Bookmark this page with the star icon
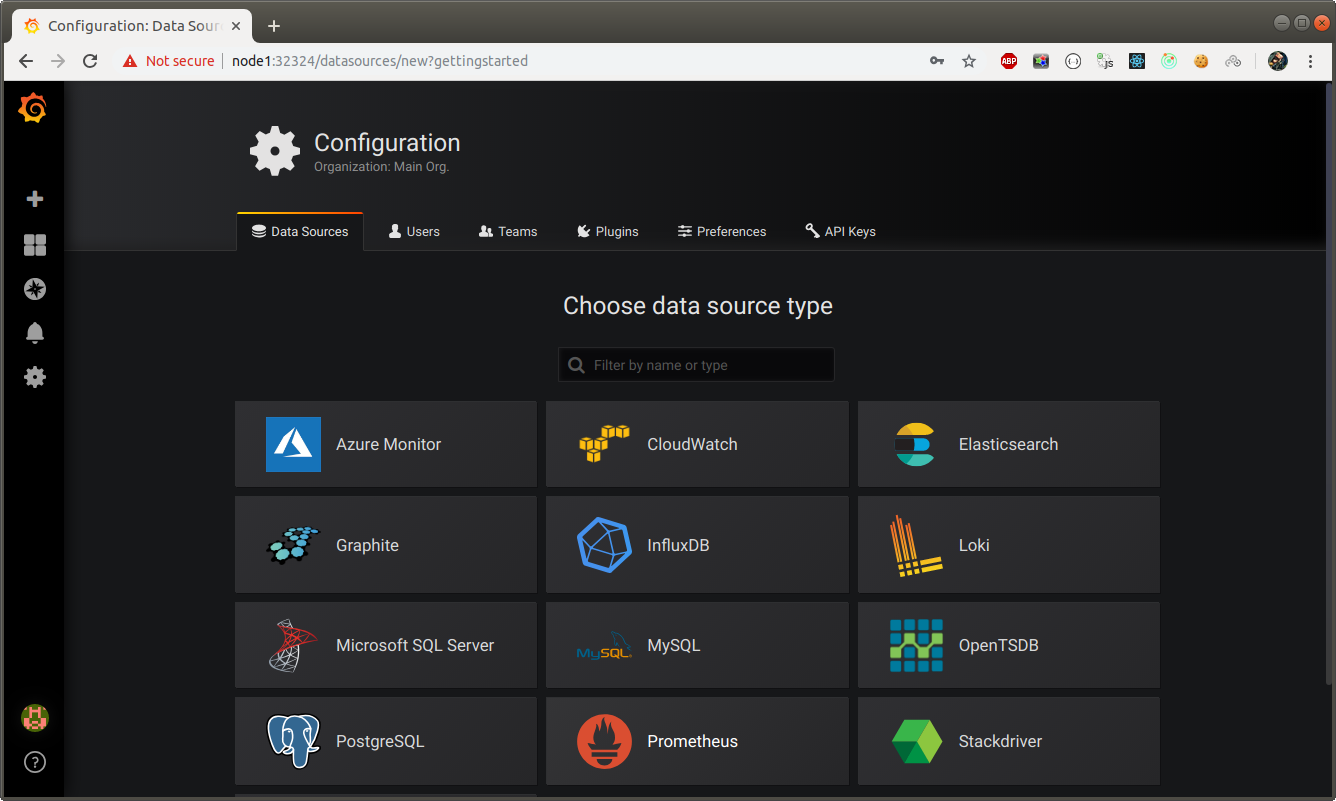The image size is (1336, 801). click(969, 61)
